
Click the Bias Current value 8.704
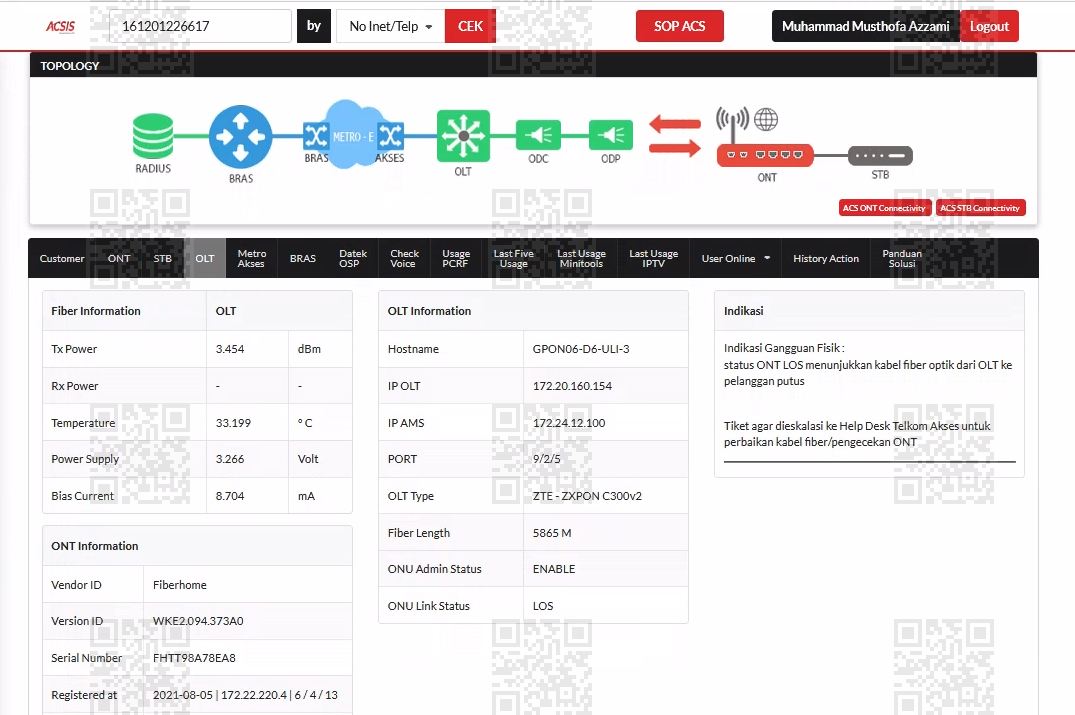[230, 496]
